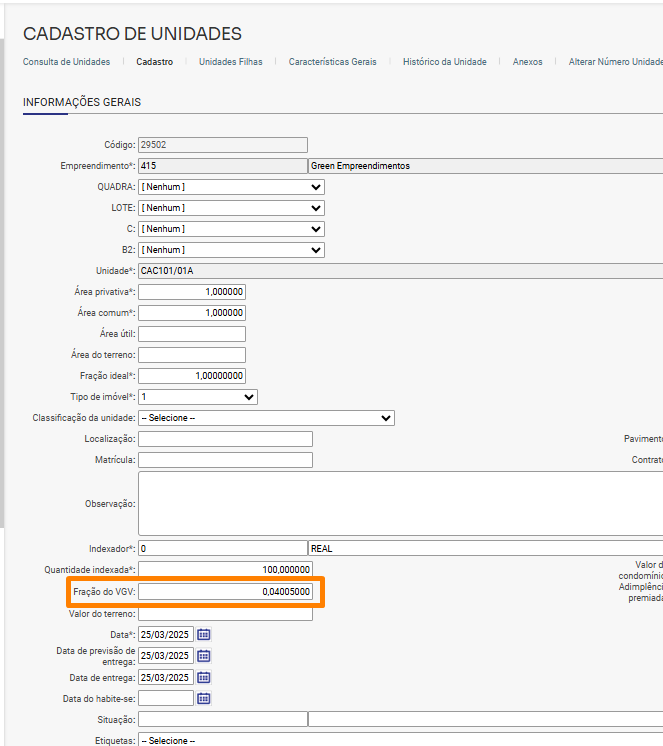Click inside the Observação text area
663x746 pixels.
(x=400, y=504)
